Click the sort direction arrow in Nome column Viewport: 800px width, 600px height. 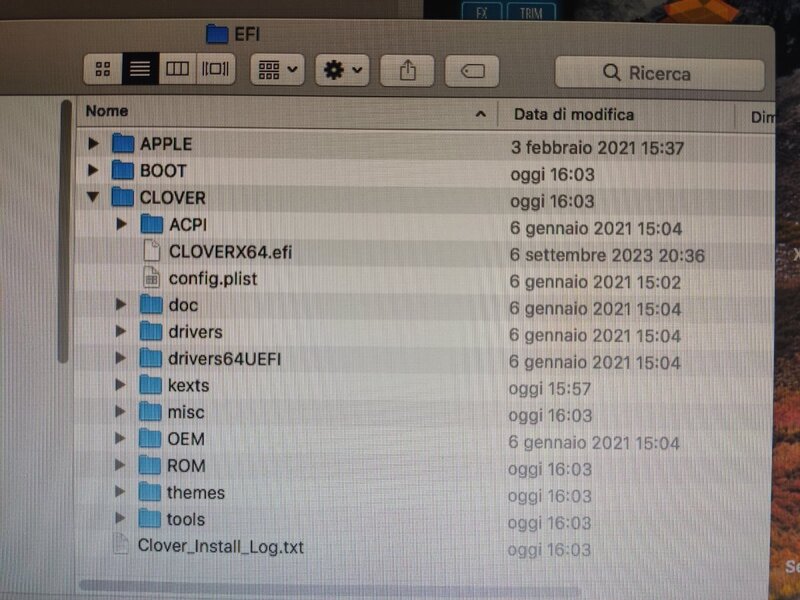tap(480, 114)
